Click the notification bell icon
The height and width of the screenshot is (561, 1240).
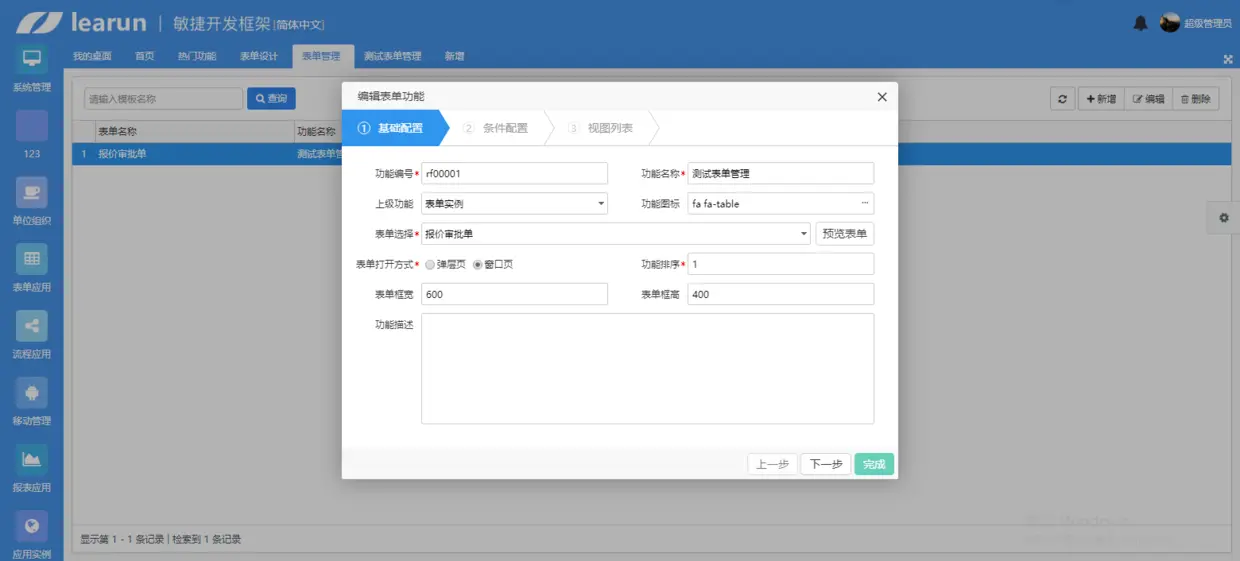coord(1140,23)
